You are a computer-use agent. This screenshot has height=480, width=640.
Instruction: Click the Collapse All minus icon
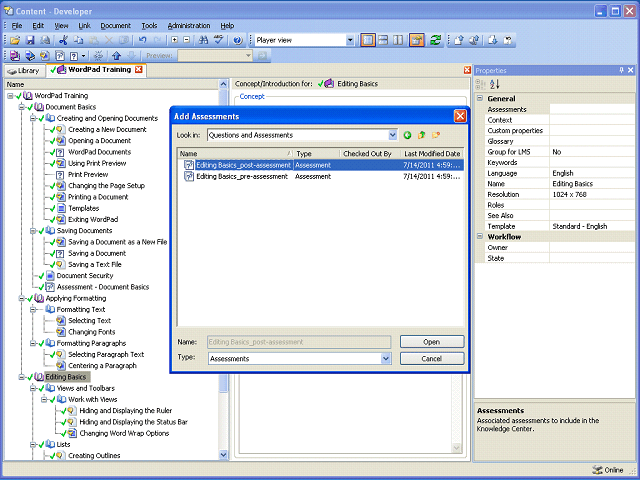pos(187,40)
